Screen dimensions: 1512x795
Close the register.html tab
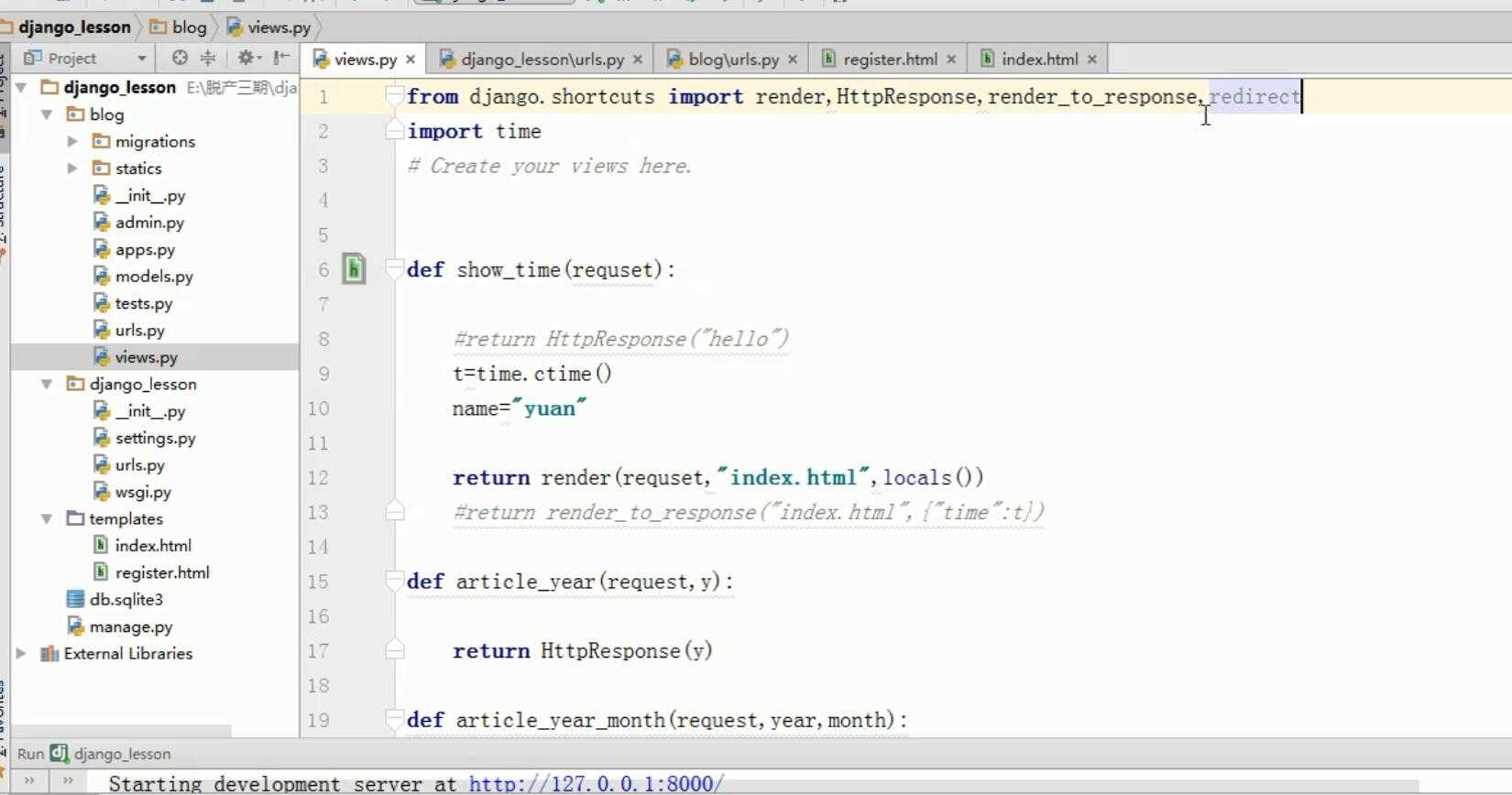coord(951,60)
